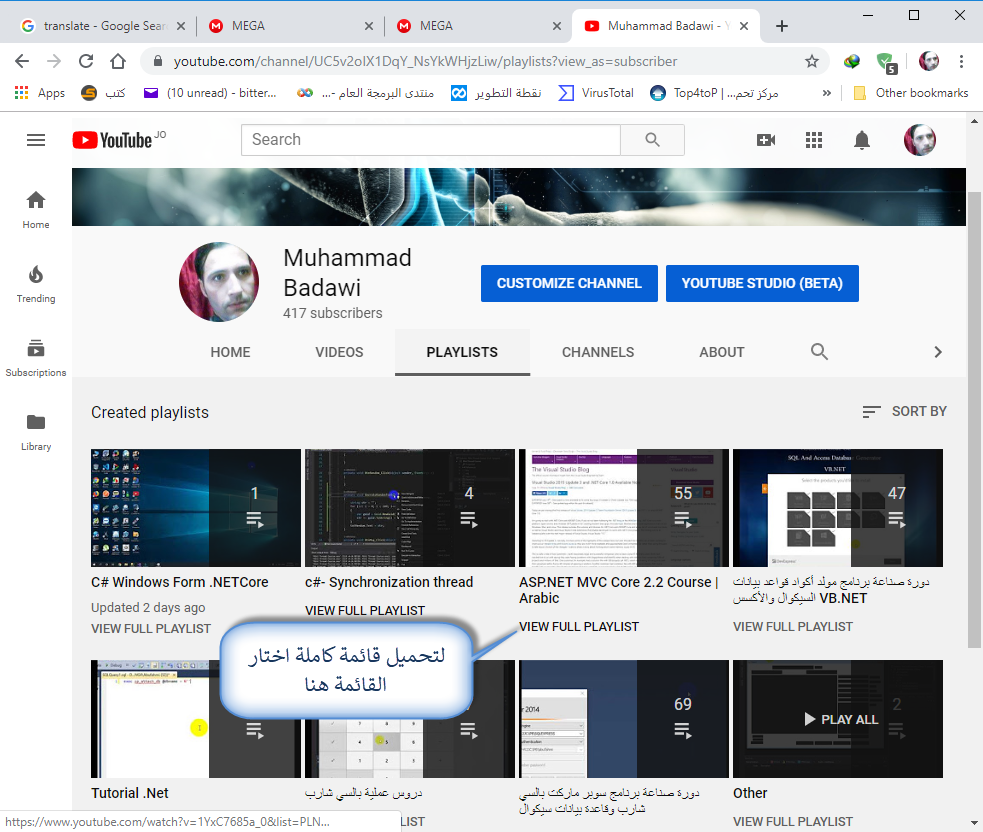Open the VirusTotal bookmark
Screen dimensions: 983x832
tap(596, 93)
